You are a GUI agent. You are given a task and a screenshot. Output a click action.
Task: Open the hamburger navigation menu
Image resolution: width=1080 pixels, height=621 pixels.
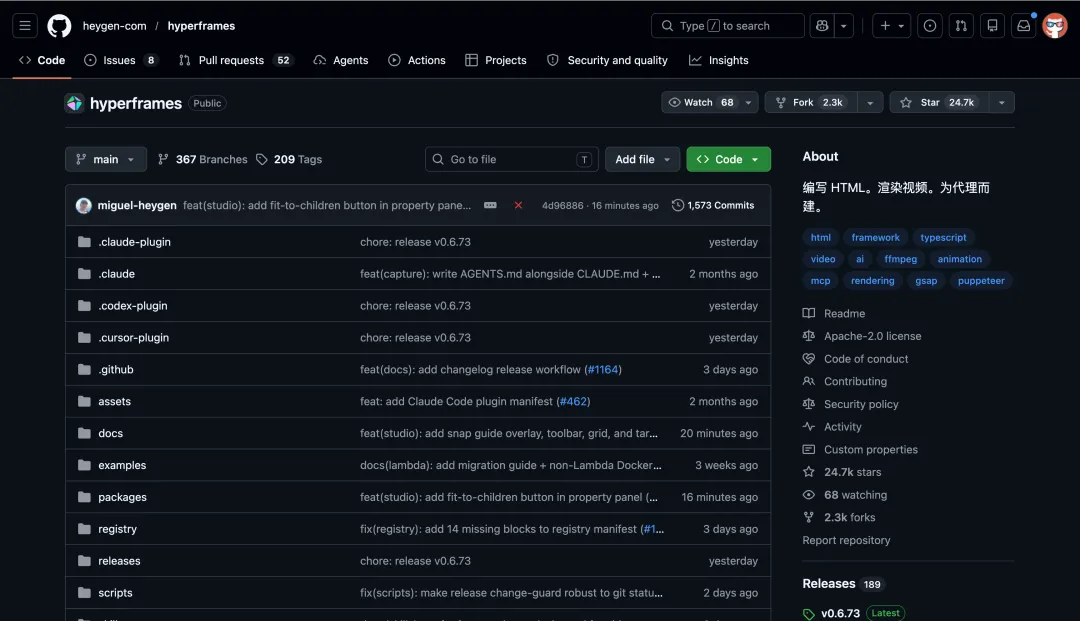[x=25, y=25]
